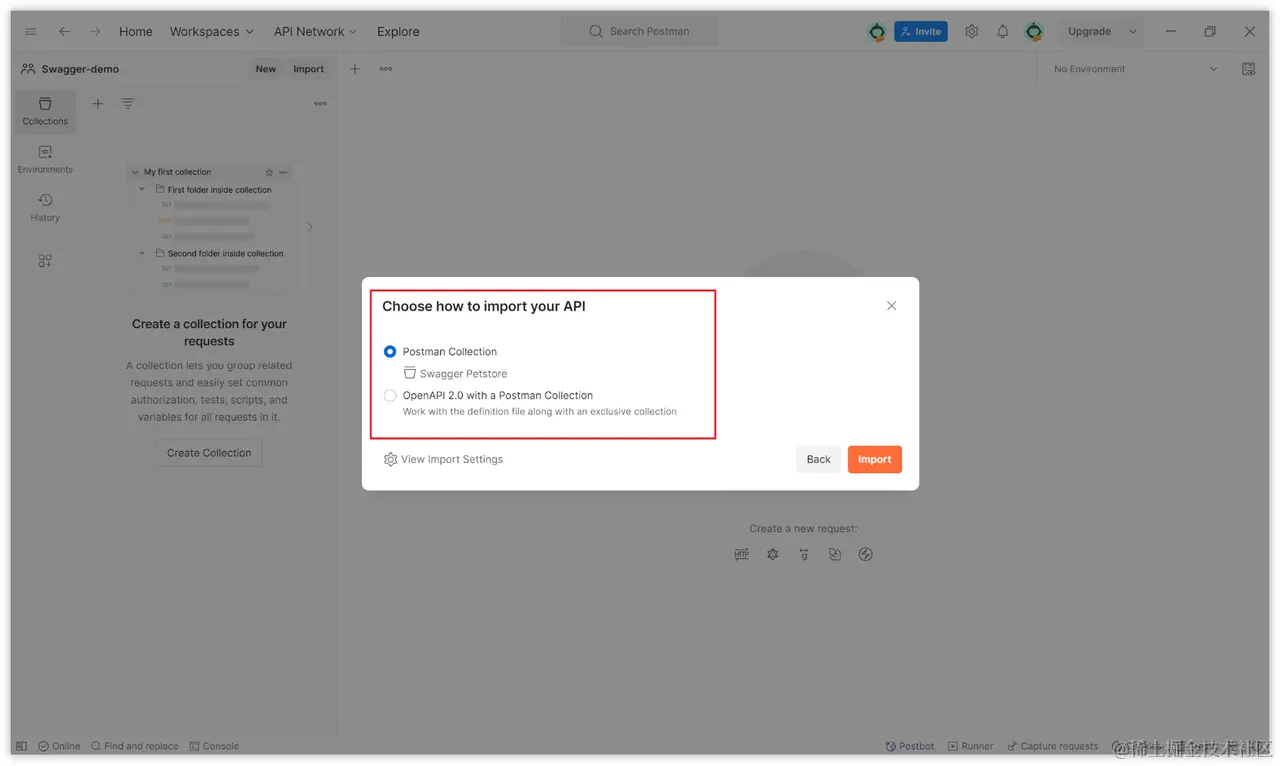
Task: Open the Explore page
Action: (x=398, y=32)
